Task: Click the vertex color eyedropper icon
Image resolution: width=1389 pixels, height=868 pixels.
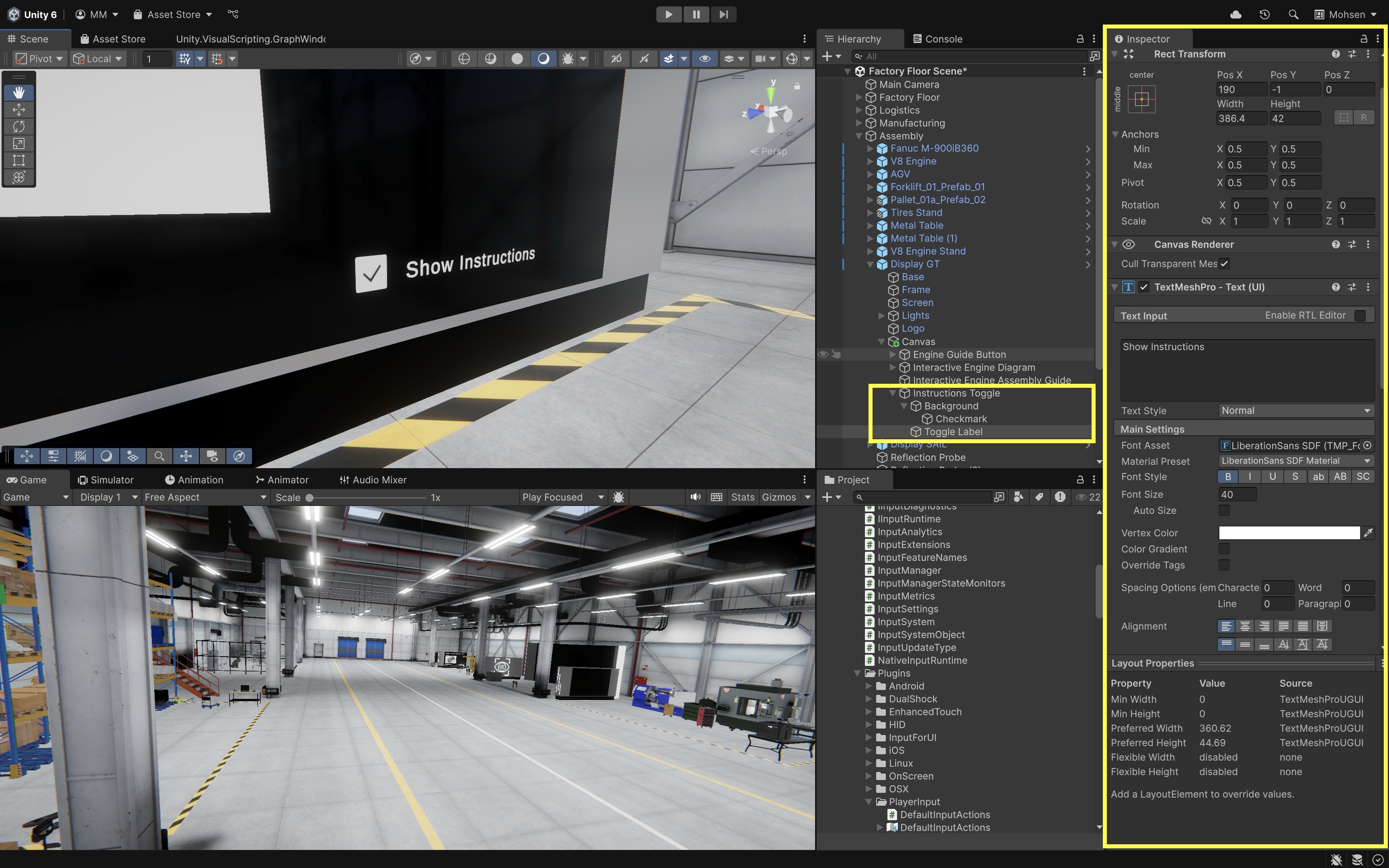Action: click(1369, 533)
